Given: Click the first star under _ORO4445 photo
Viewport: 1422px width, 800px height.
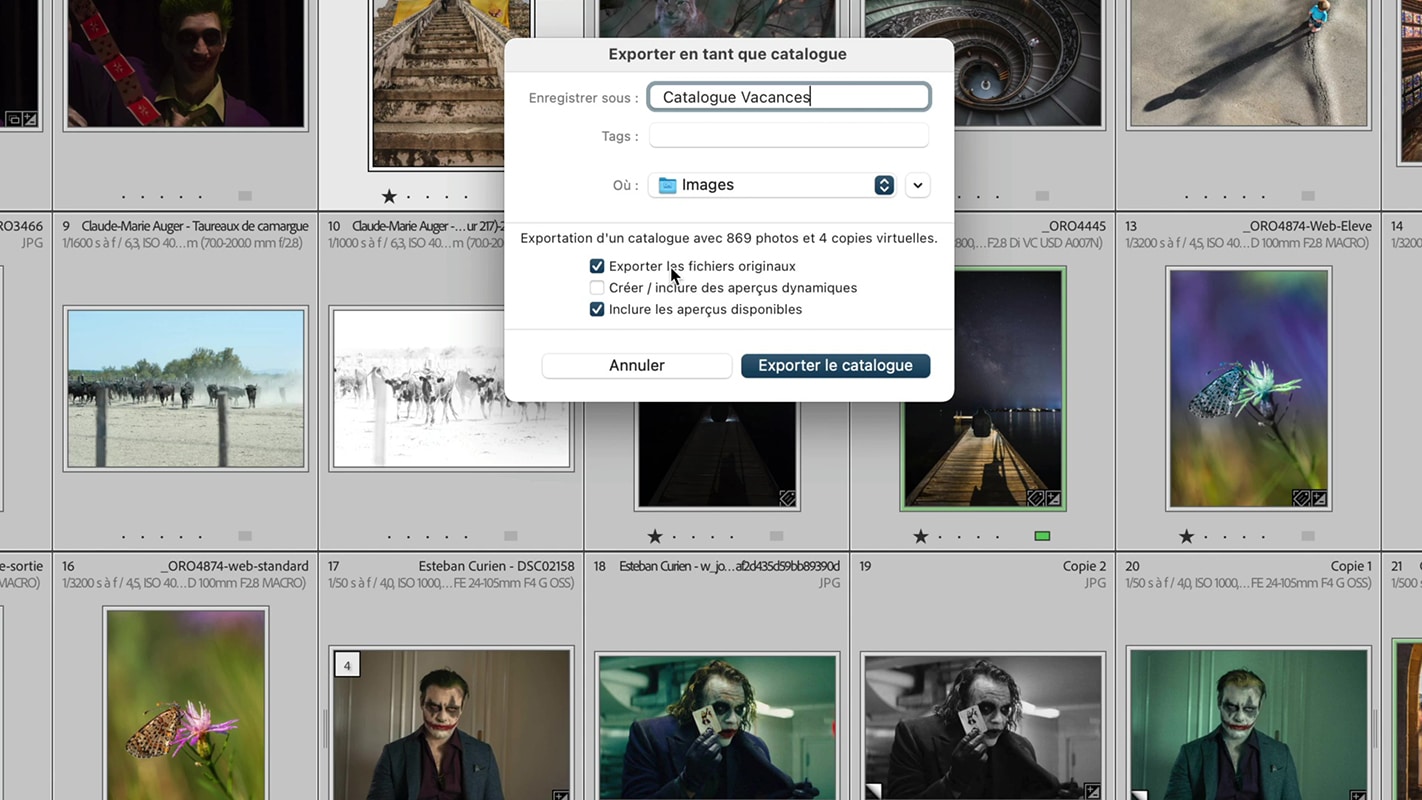Looking at the screenshot, I should click(x=921, y=536).
